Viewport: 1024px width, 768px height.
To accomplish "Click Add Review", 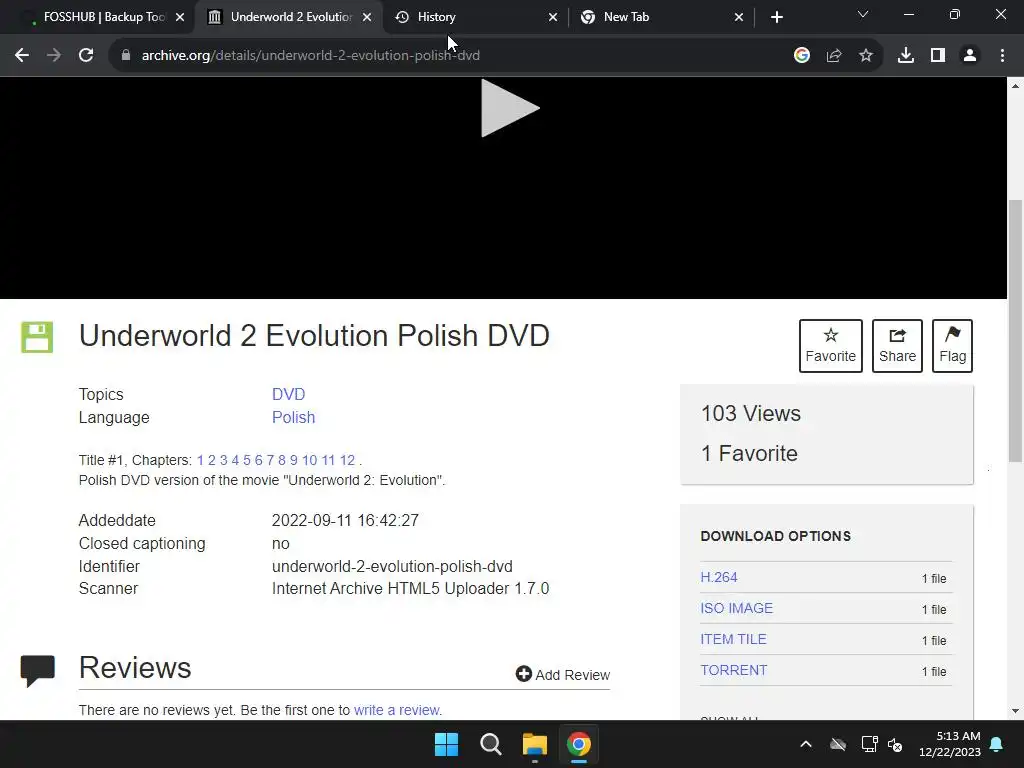I will click(563, 675).
